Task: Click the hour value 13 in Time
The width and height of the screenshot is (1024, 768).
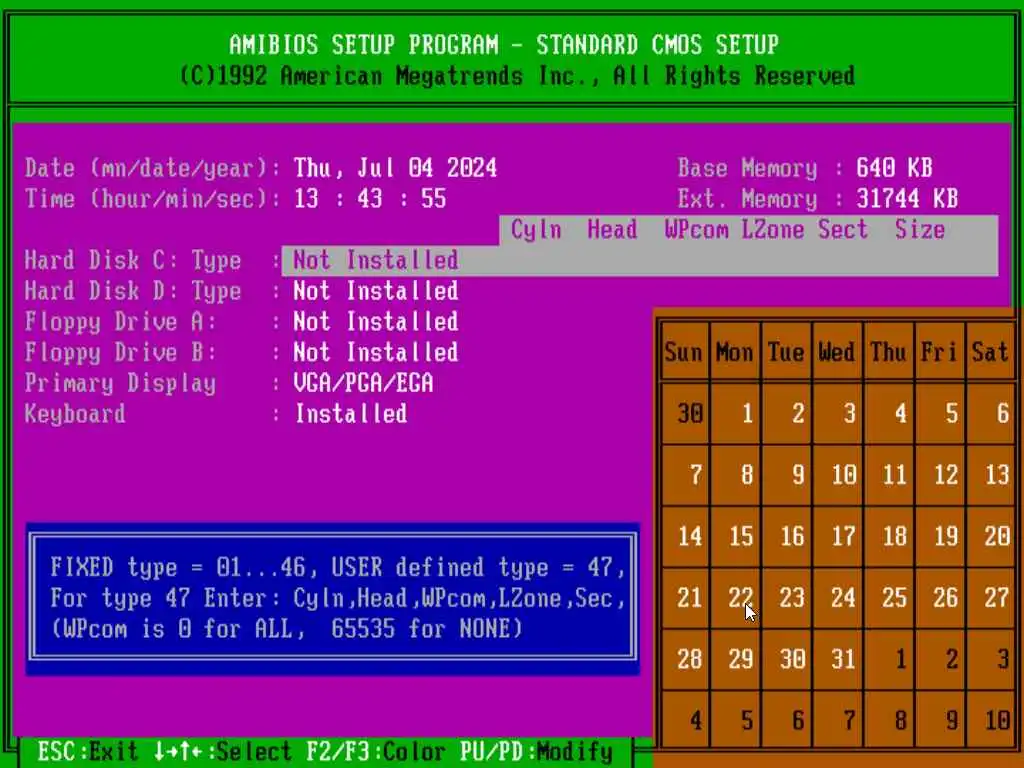Action: [x=306, y=199]
